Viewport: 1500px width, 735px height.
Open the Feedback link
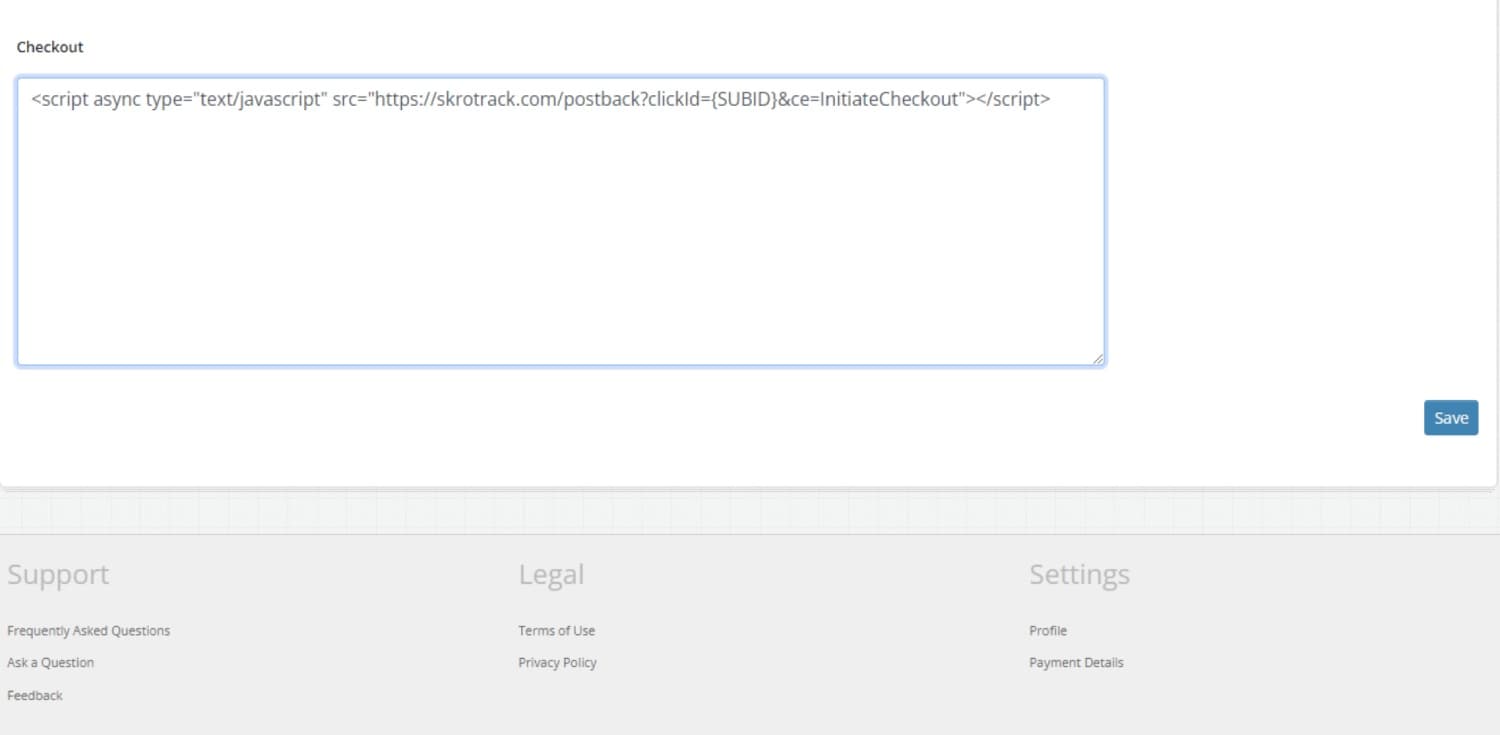point(34,696)
